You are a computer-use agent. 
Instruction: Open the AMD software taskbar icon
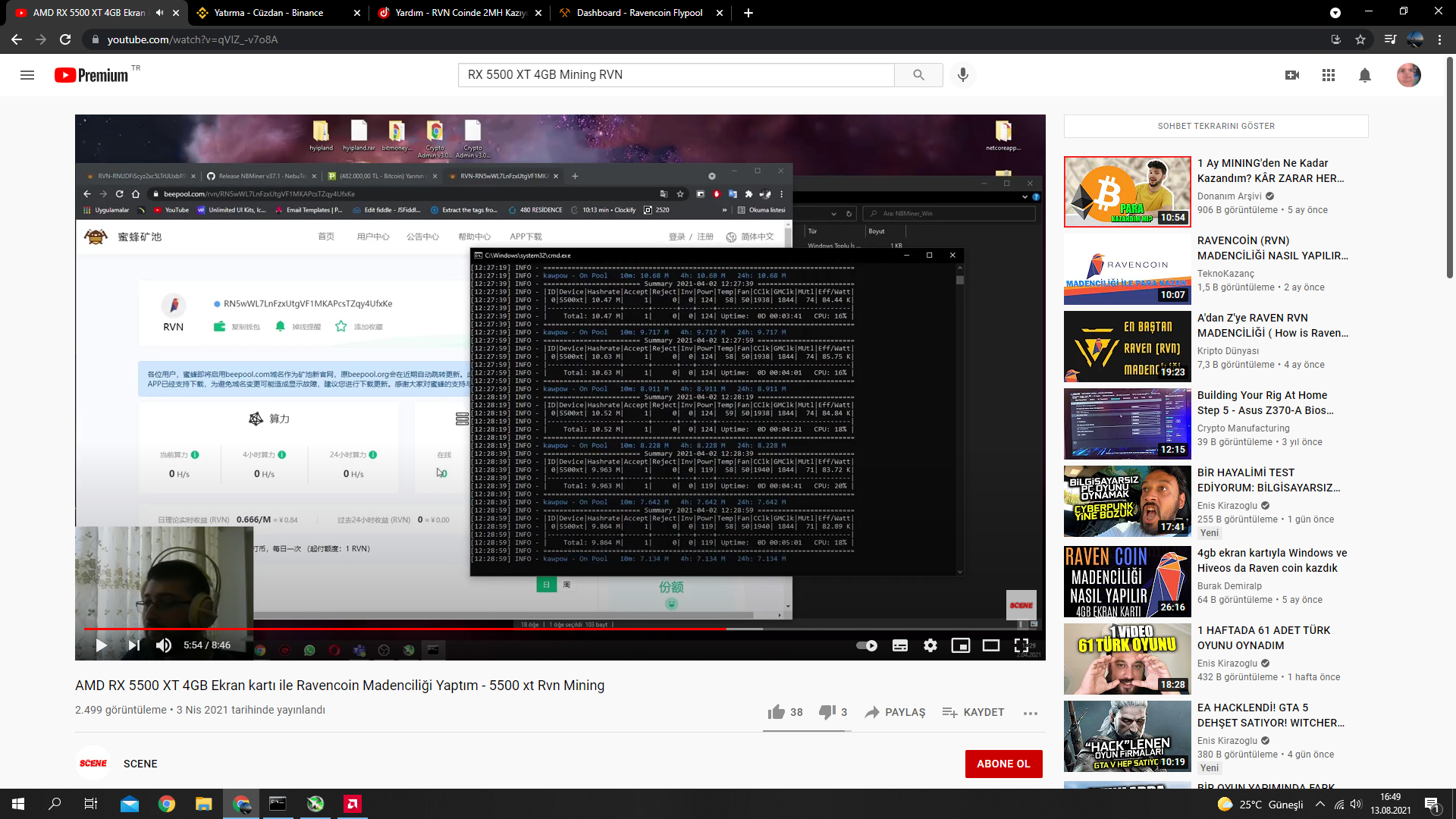(353, 804)
